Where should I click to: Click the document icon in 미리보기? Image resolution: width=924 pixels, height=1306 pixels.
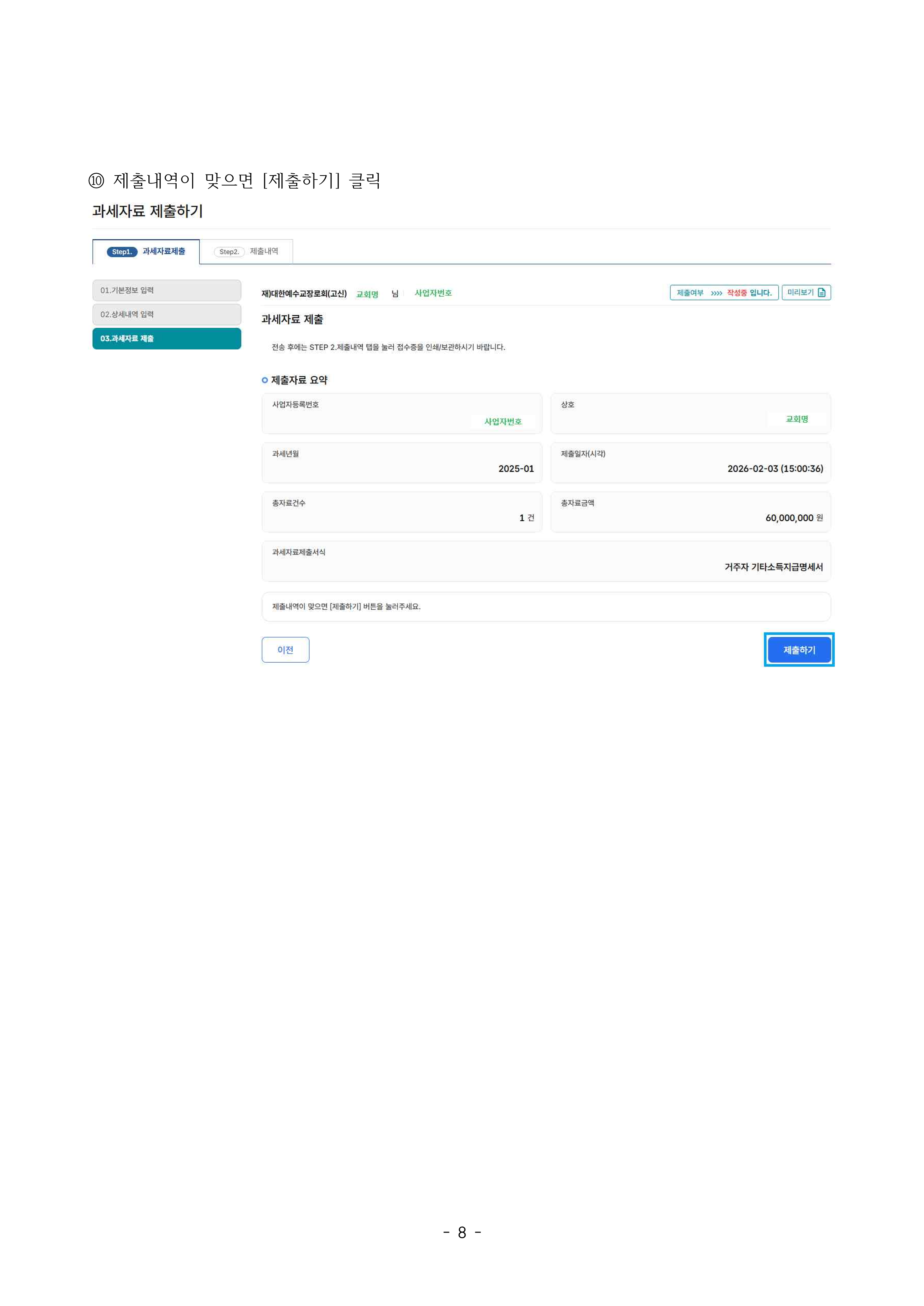(x=821, y=292)
